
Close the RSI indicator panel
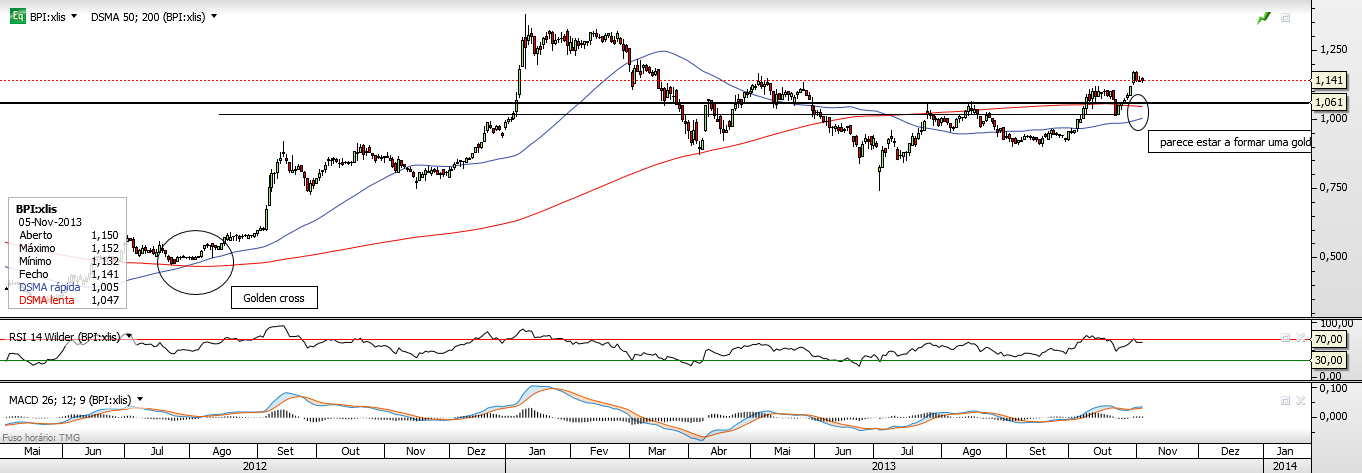point(1300,338)
